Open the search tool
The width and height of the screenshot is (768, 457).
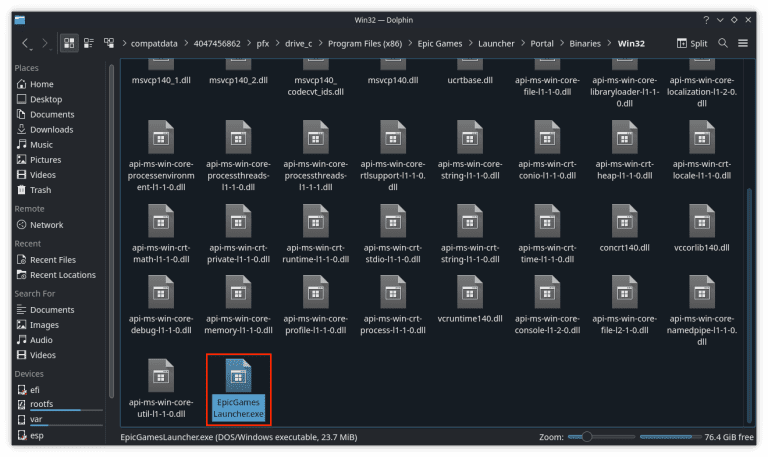tap(722, 43)
